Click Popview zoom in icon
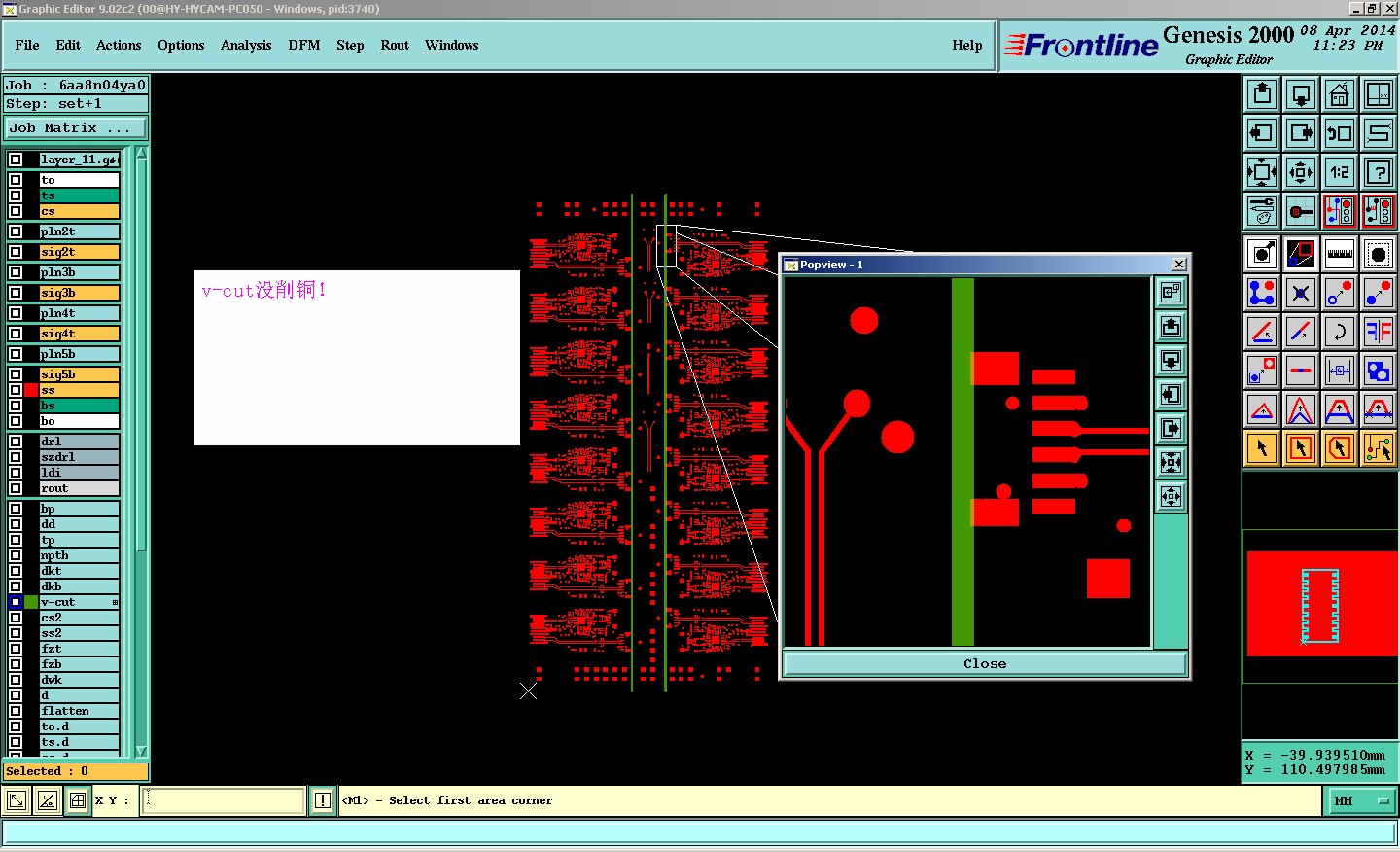This screenshot has width=1400, height=852. [1172, 462]
